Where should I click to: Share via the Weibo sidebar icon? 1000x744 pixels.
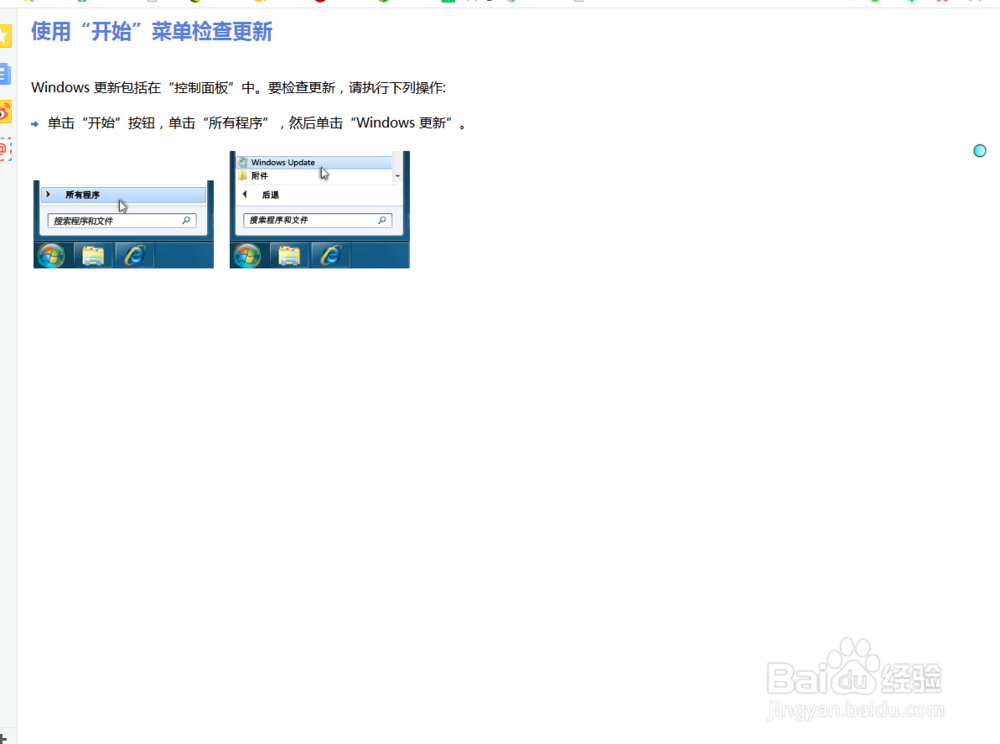pyautogui.click(x=7, y=112)
